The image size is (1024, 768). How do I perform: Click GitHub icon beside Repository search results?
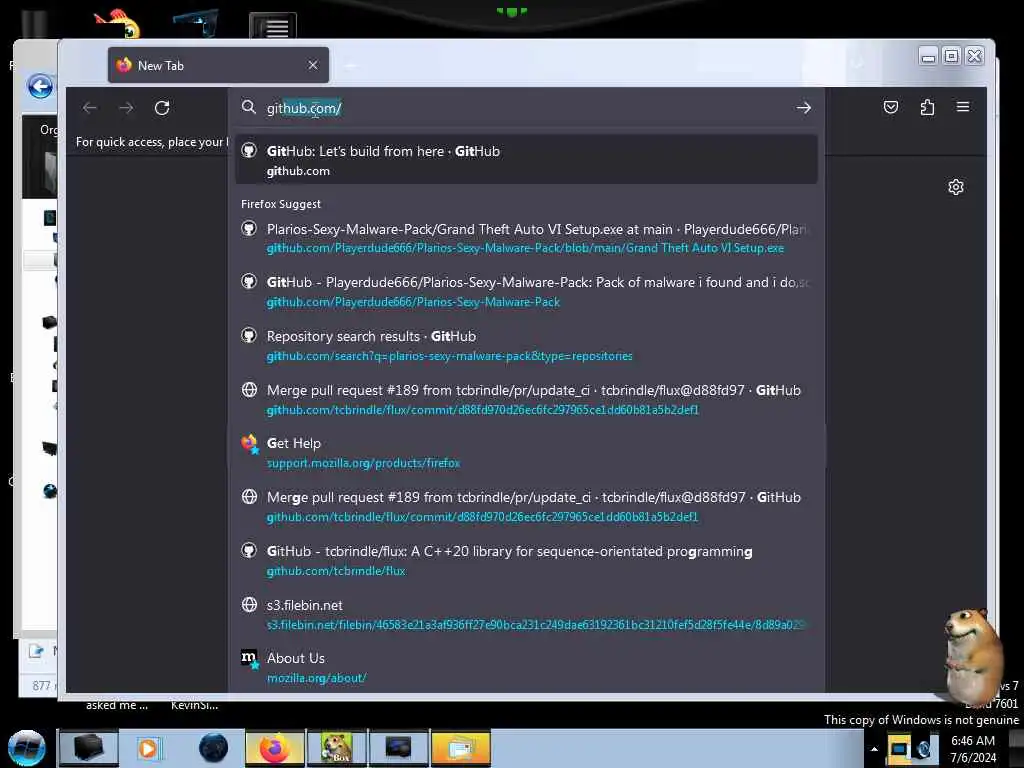pos(249,336)
